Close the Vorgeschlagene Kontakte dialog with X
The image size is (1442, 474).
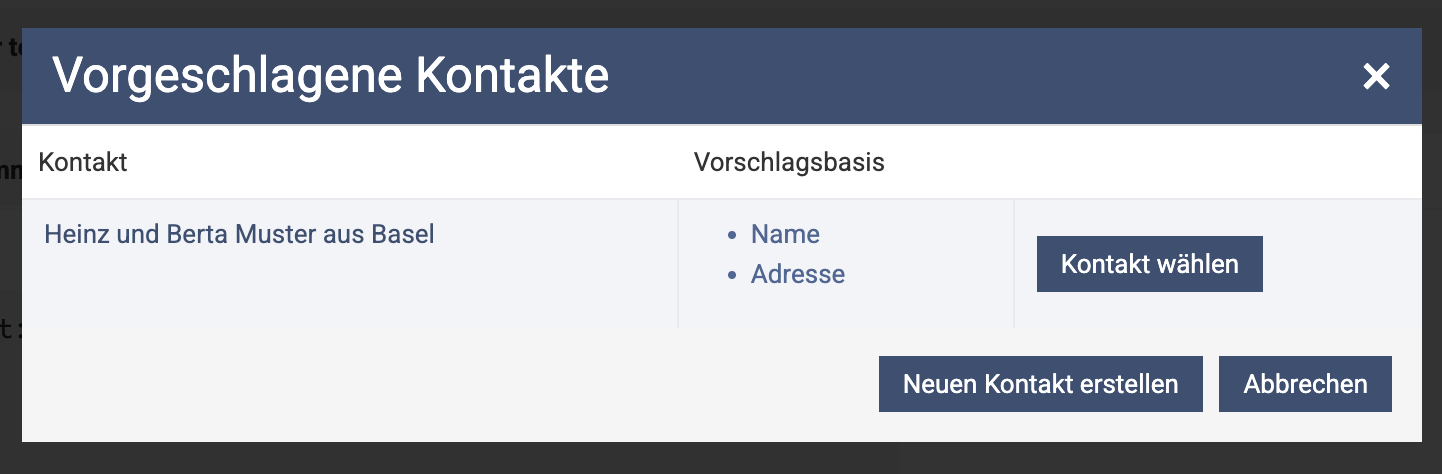pyautogui.click(x=1376, y=77)
